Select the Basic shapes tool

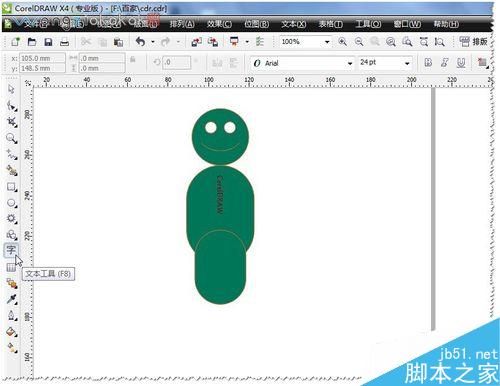click(x=12, y=235)
